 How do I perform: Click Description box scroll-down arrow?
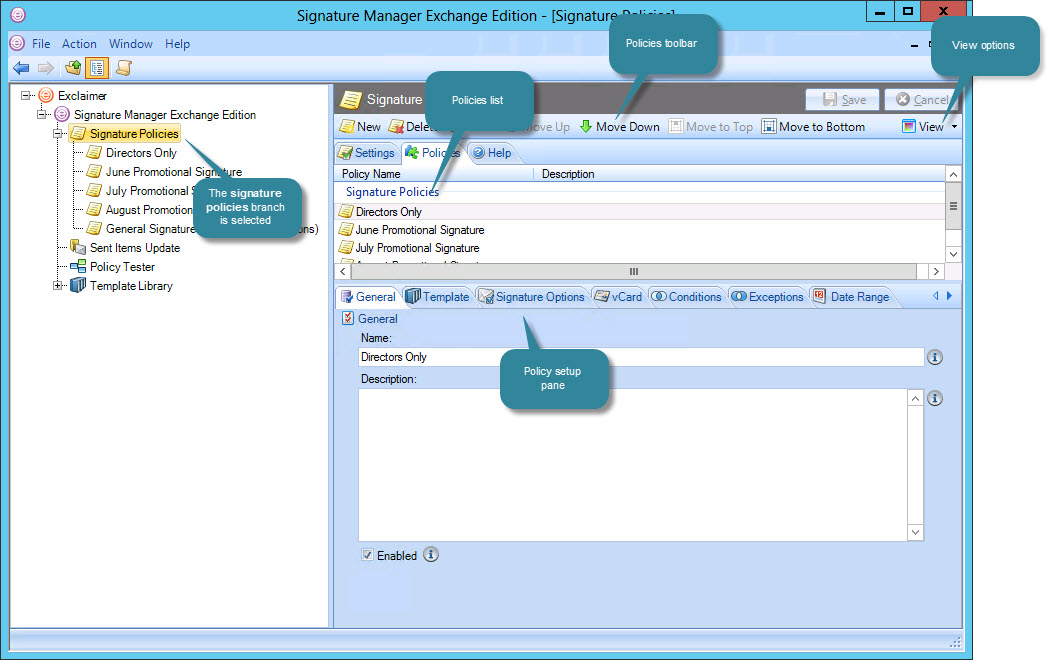[x=915, y=532]
